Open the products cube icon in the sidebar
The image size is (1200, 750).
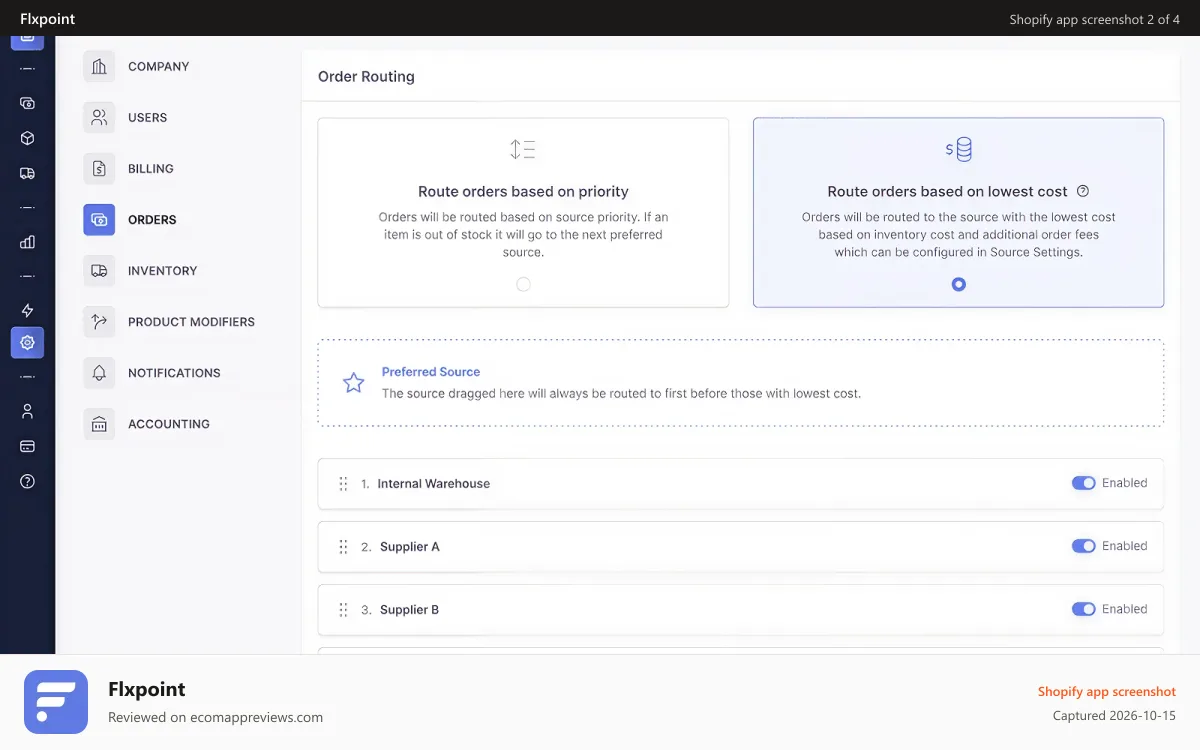click(x=27, y=138)
